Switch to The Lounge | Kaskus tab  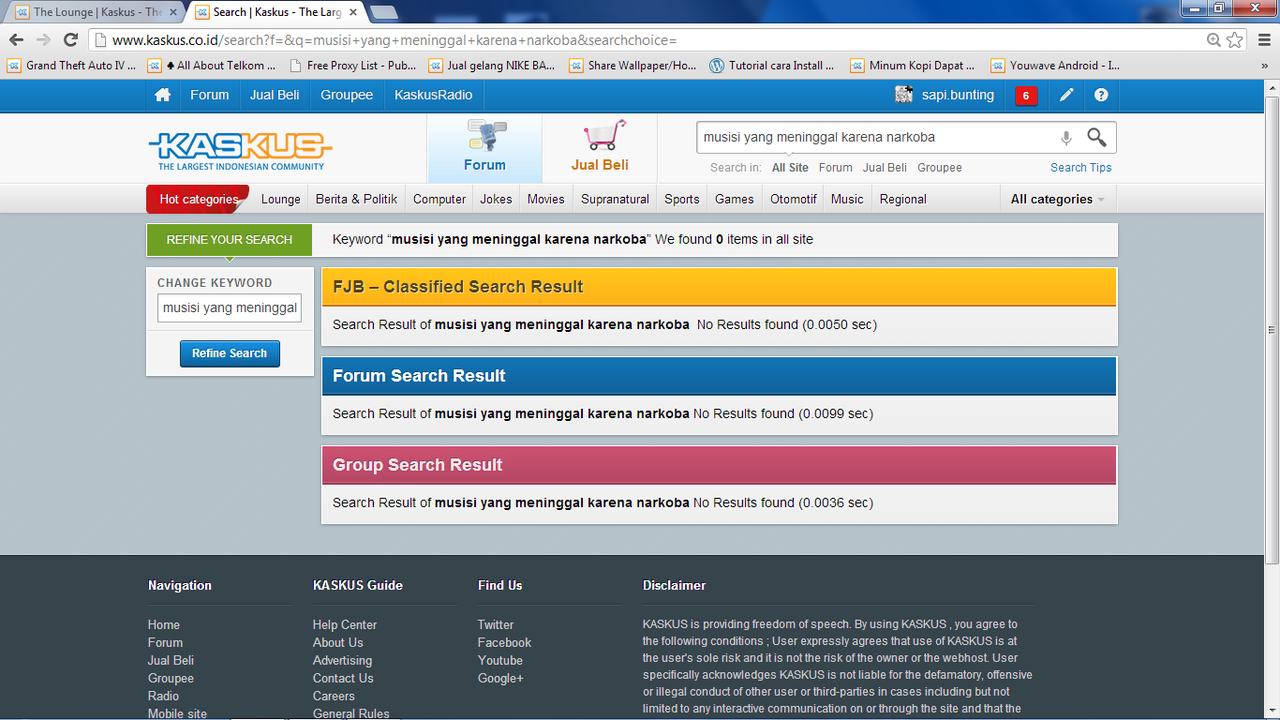[95, 12]
